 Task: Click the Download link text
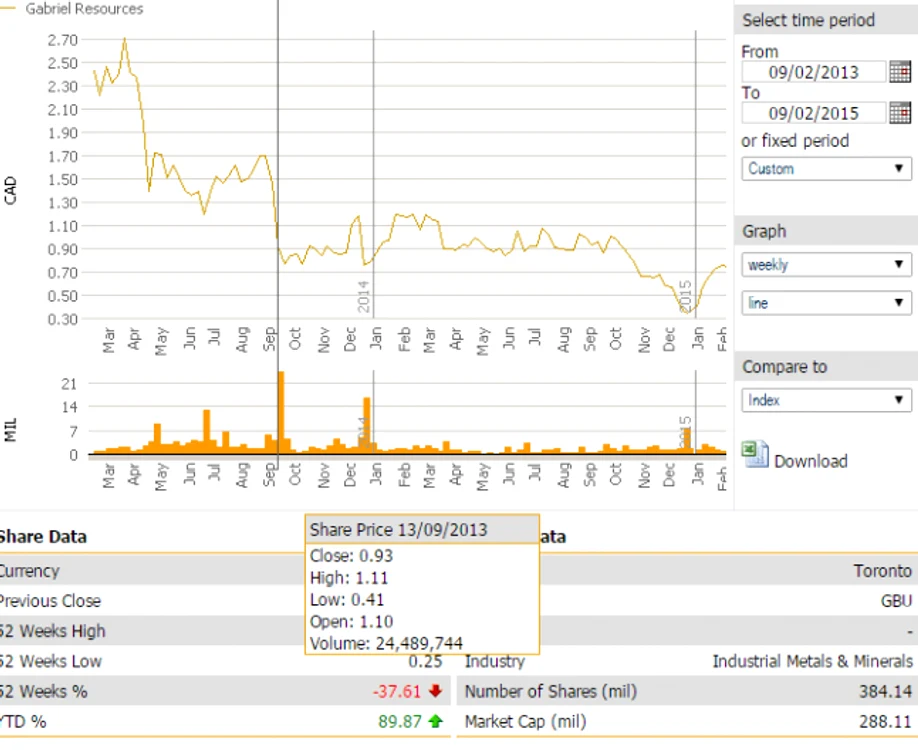pyautogui.click(x=811, y=461)
